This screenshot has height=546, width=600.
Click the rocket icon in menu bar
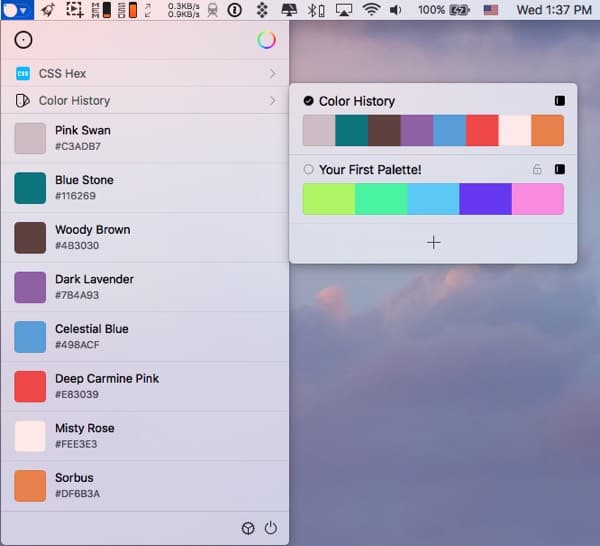click(48, 10)
